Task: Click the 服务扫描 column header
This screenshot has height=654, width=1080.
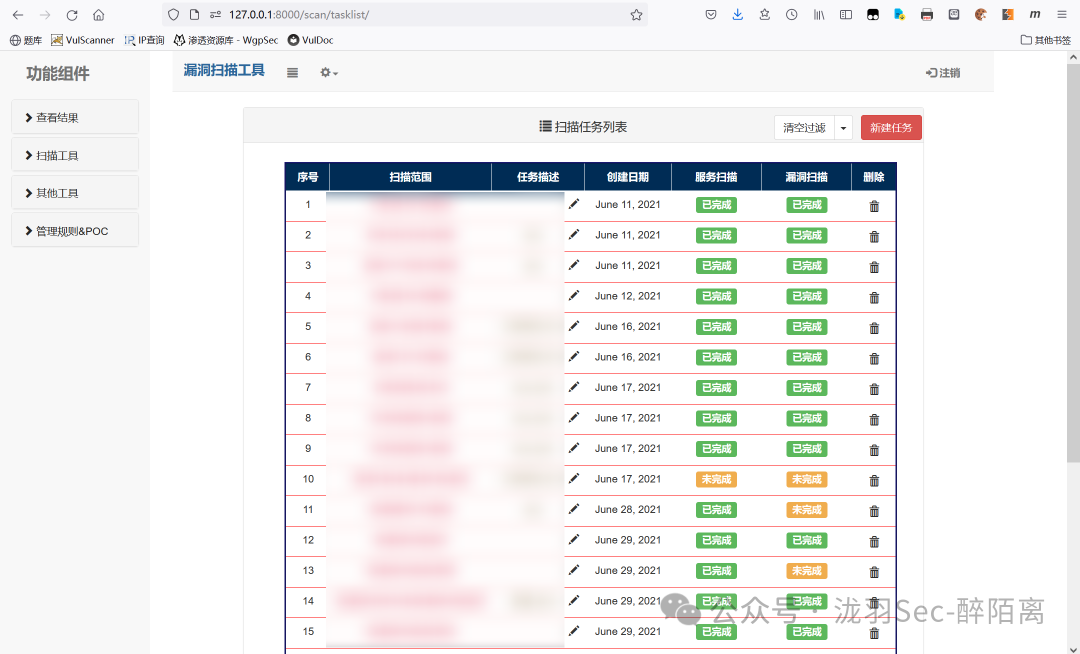Action: [716, 177]
